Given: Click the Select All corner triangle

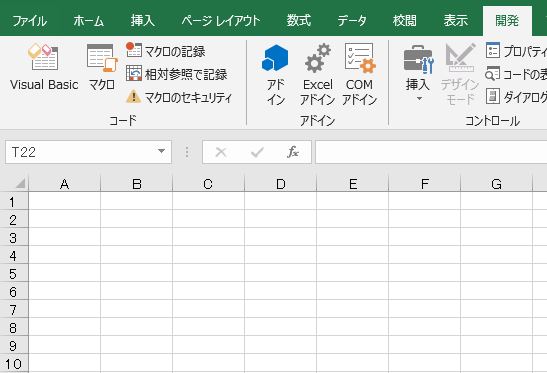Looking at the screenshot, I should pyautogui.click(x=20, y=183).
